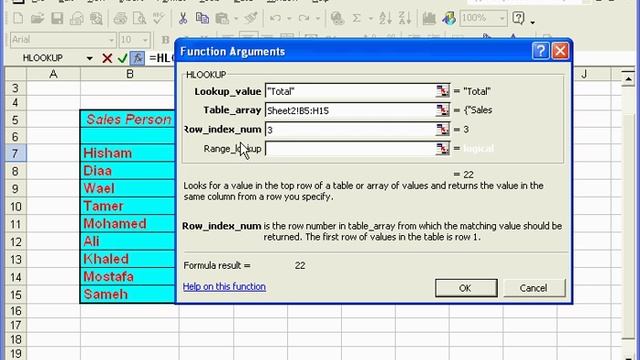
Task: Click the AutoSum sigma icon
Action: click(x=357, y=18)
